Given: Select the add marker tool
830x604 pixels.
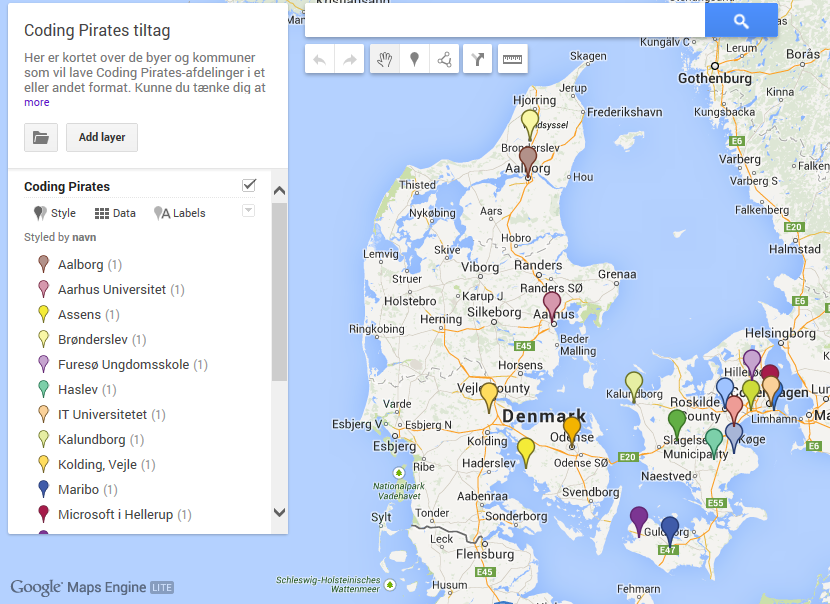Looking at the screenshot, I should click(414, 60).
